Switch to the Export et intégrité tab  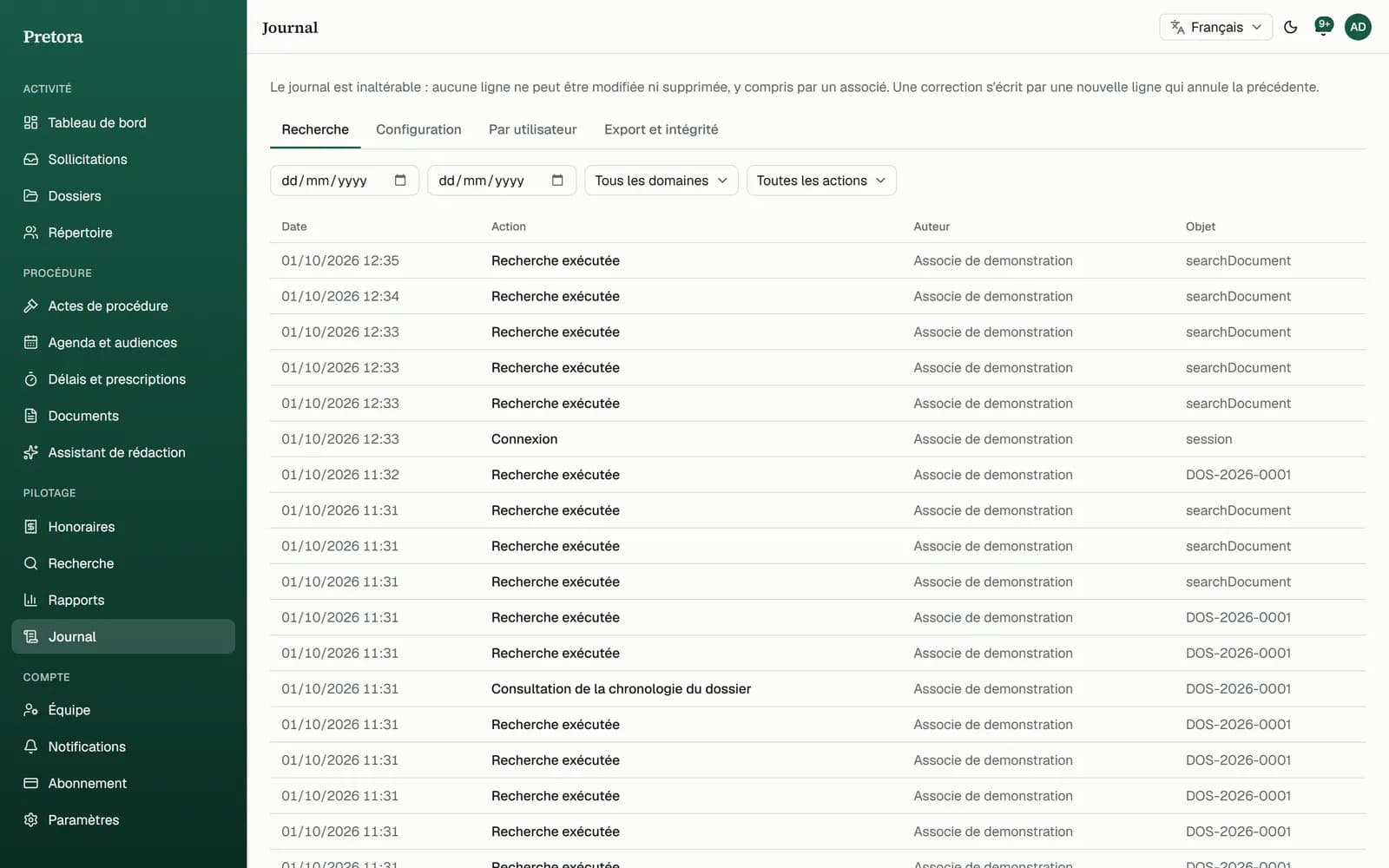click(661, 129)
